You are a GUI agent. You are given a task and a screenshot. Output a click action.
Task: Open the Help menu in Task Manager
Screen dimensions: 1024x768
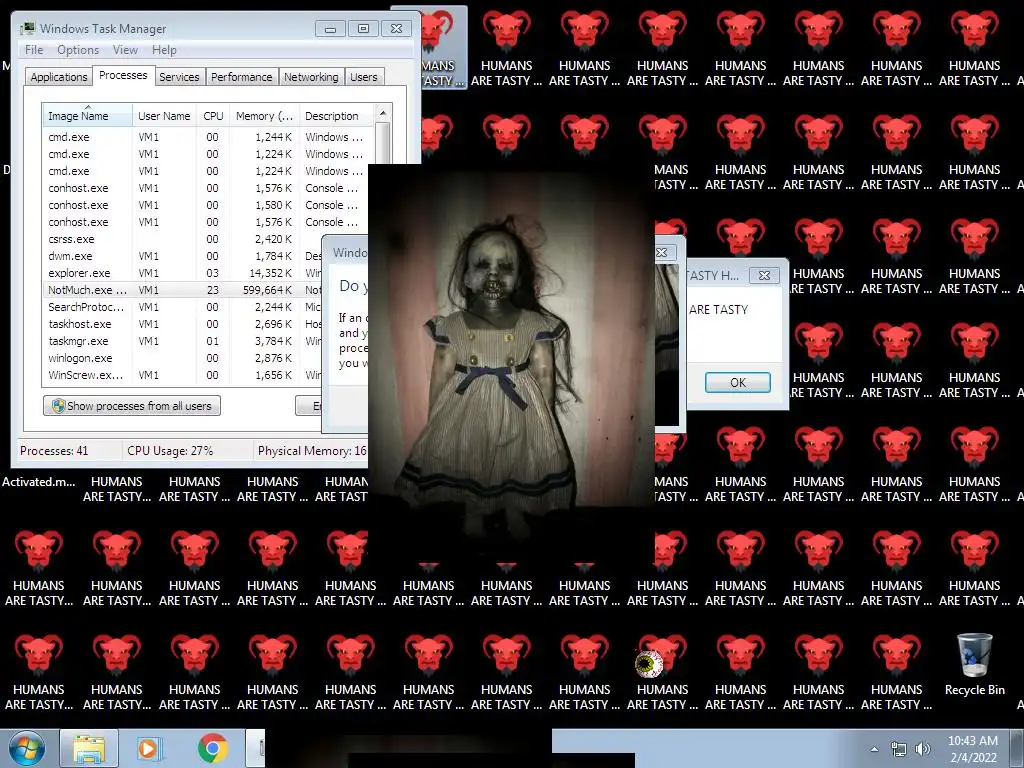(x=164, y=50)
